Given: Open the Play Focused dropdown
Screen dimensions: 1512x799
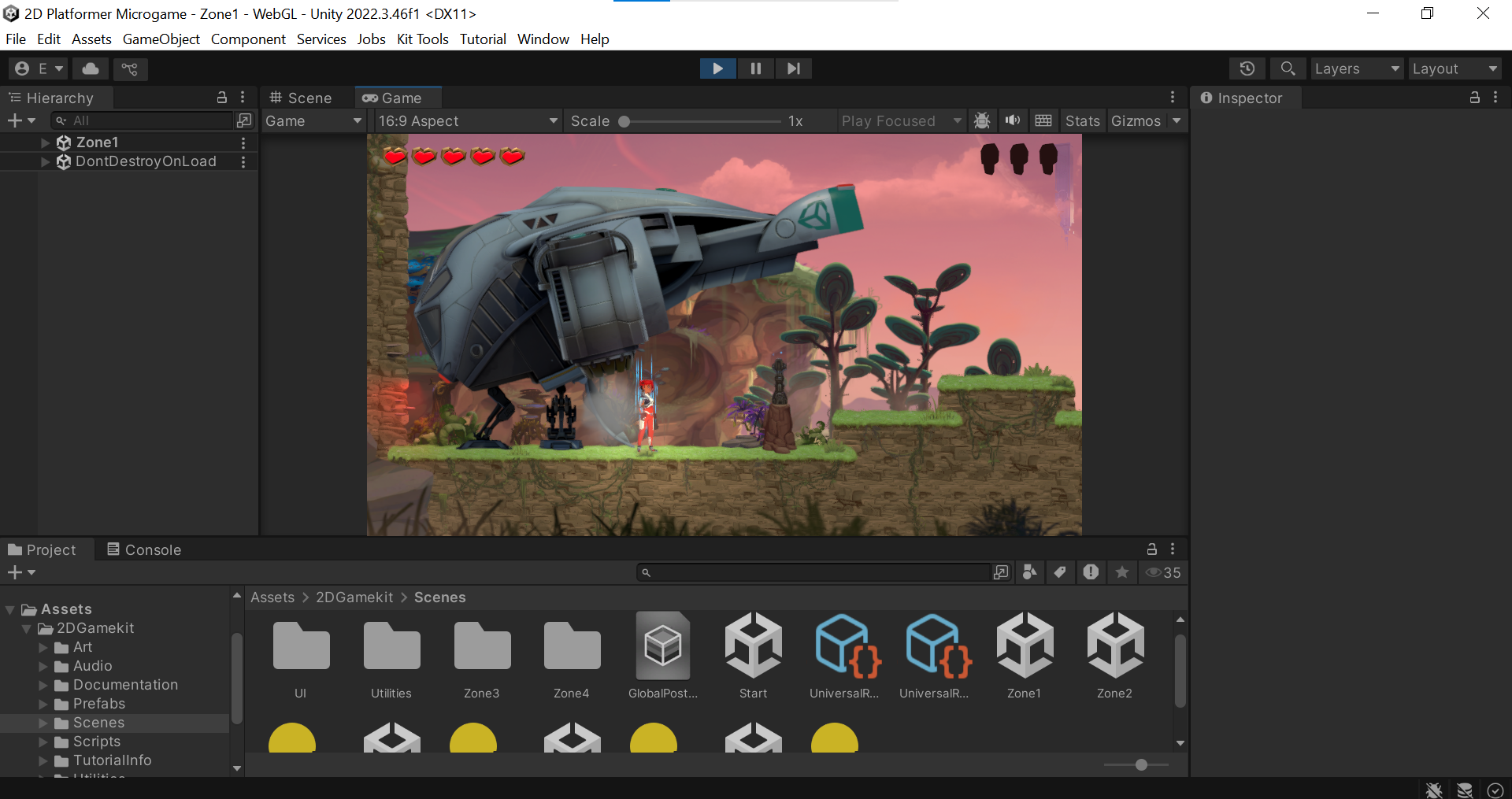Looking at the screenshot, I should tap(902, 120).
